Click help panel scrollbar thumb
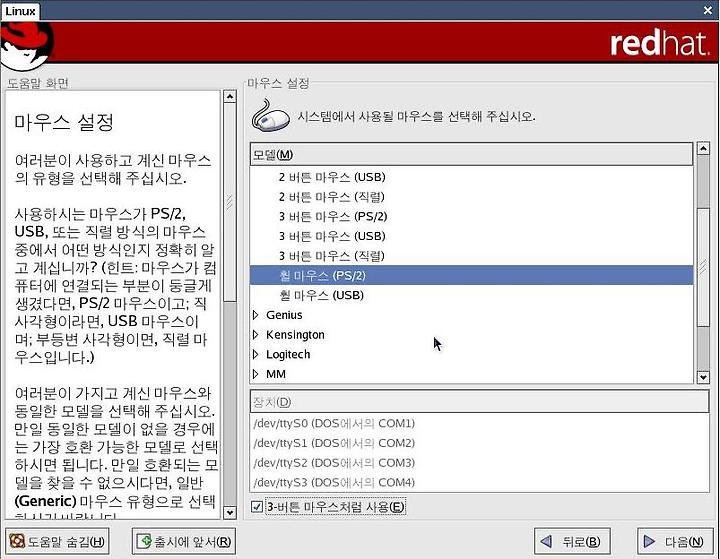Screen dimensions: 720x559 click(230, 202)
